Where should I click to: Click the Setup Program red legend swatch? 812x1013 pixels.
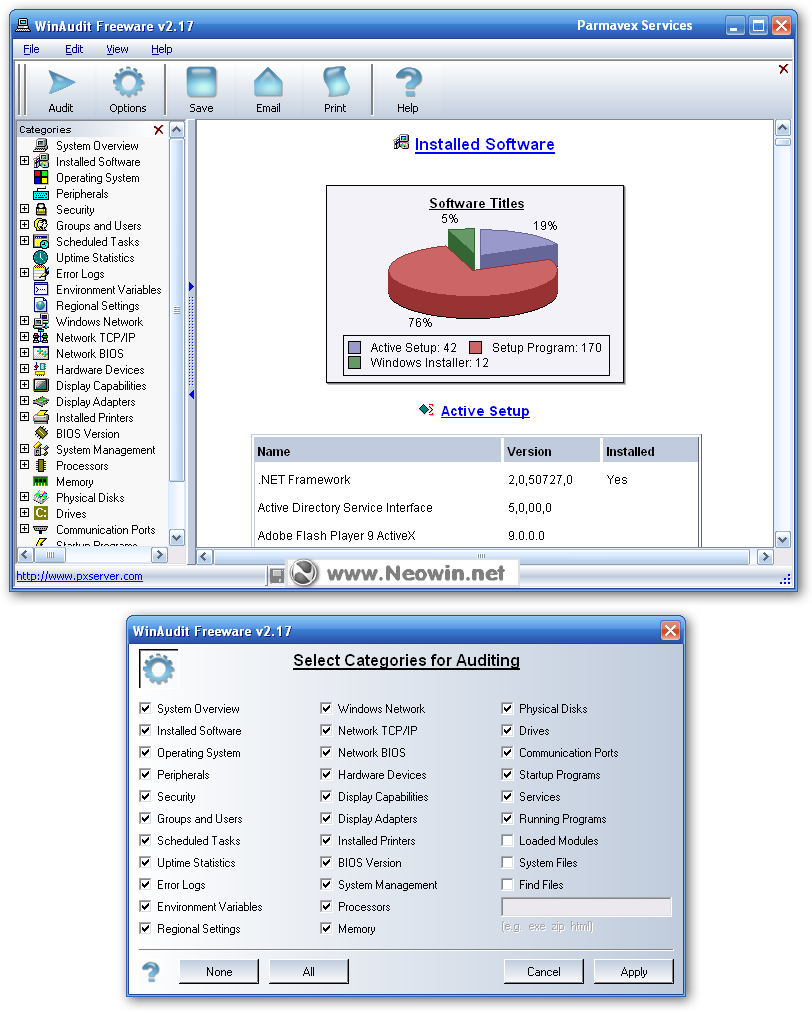[x=476, y=348]
